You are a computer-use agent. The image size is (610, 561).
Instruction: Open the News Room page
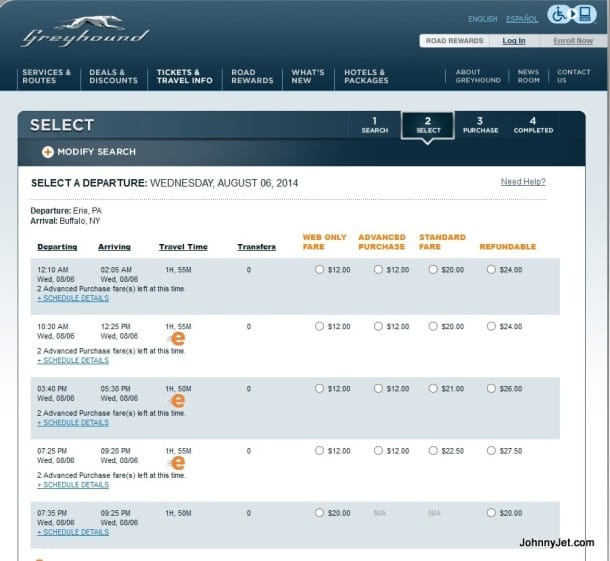tap(528, 76)
